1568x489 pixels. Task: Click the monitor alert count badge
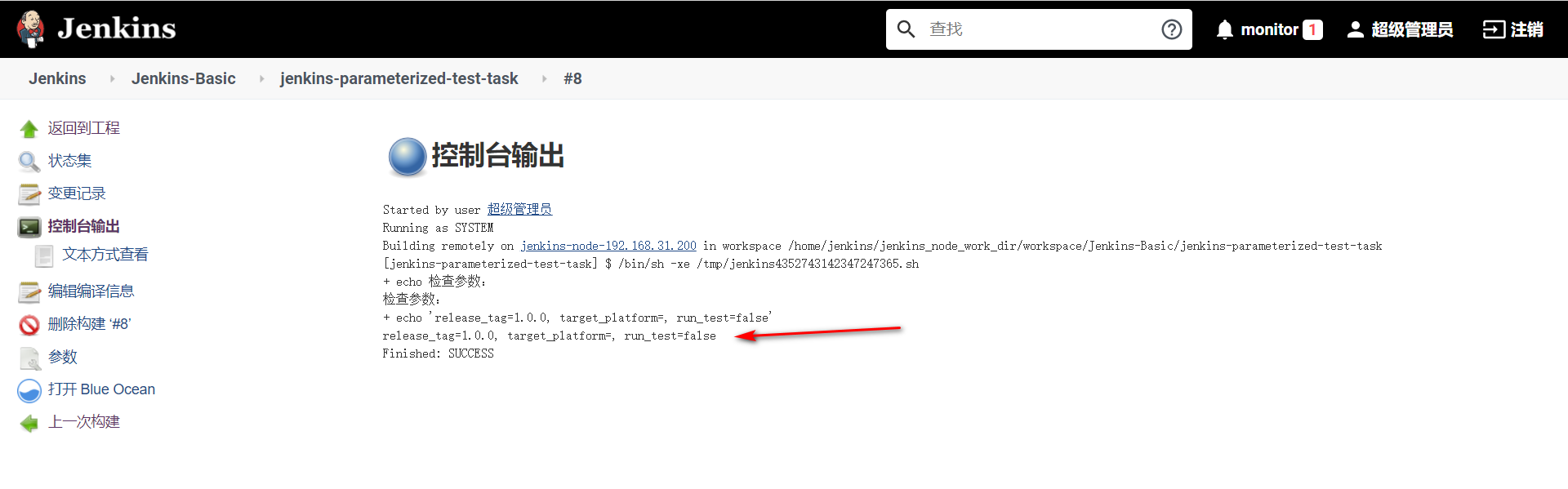1312,29
